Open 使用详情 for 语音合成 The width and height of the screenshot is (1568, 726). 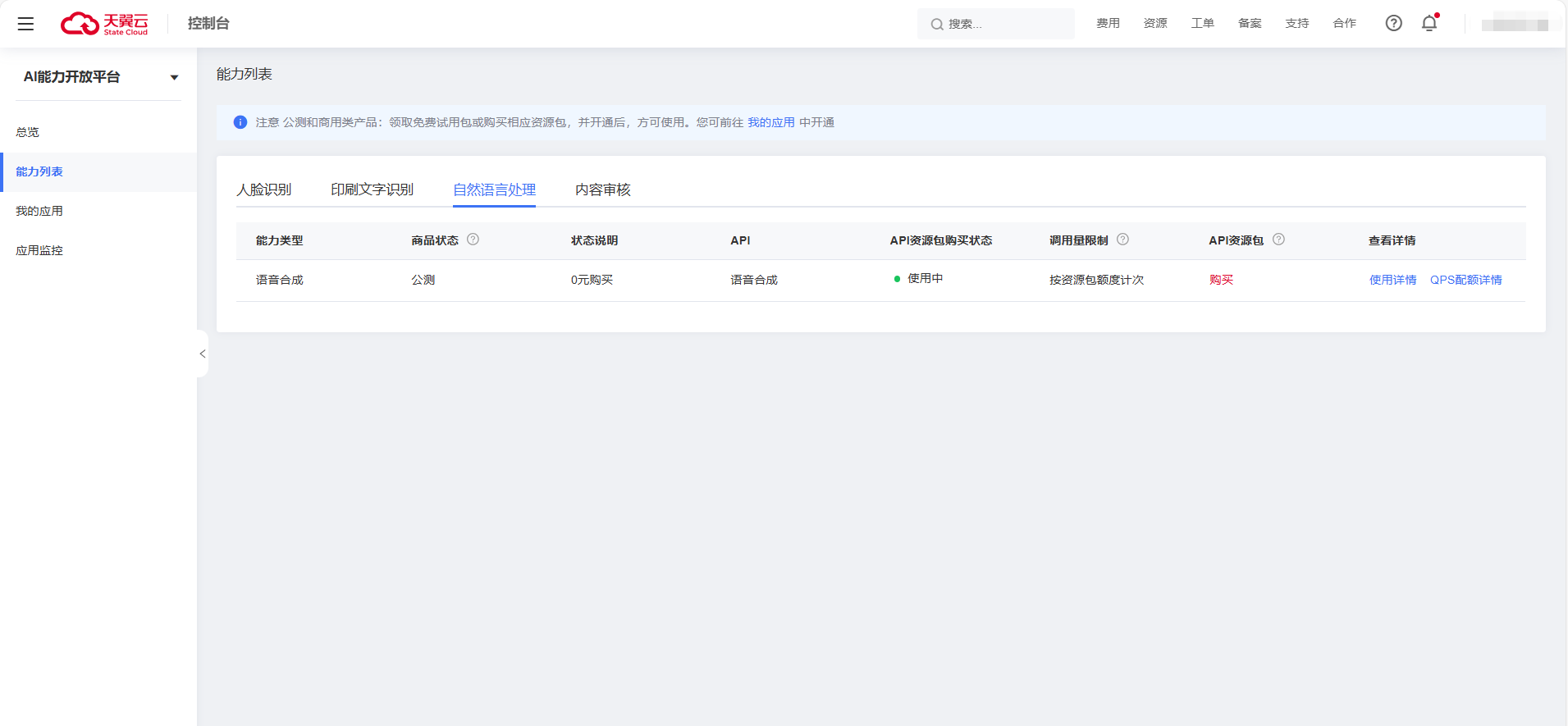tap(1392, 280)
